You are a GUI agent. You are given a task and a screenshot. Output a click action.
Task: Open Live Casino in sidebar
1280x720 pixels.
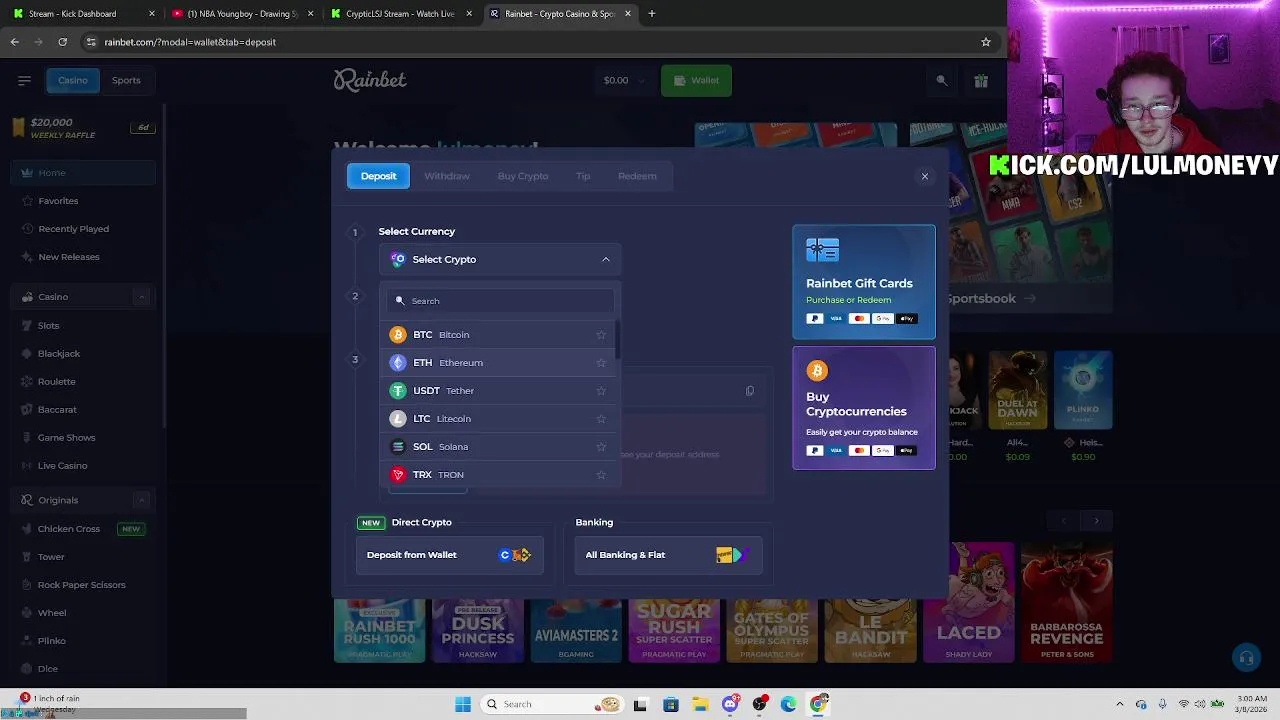tap(83, 466)
